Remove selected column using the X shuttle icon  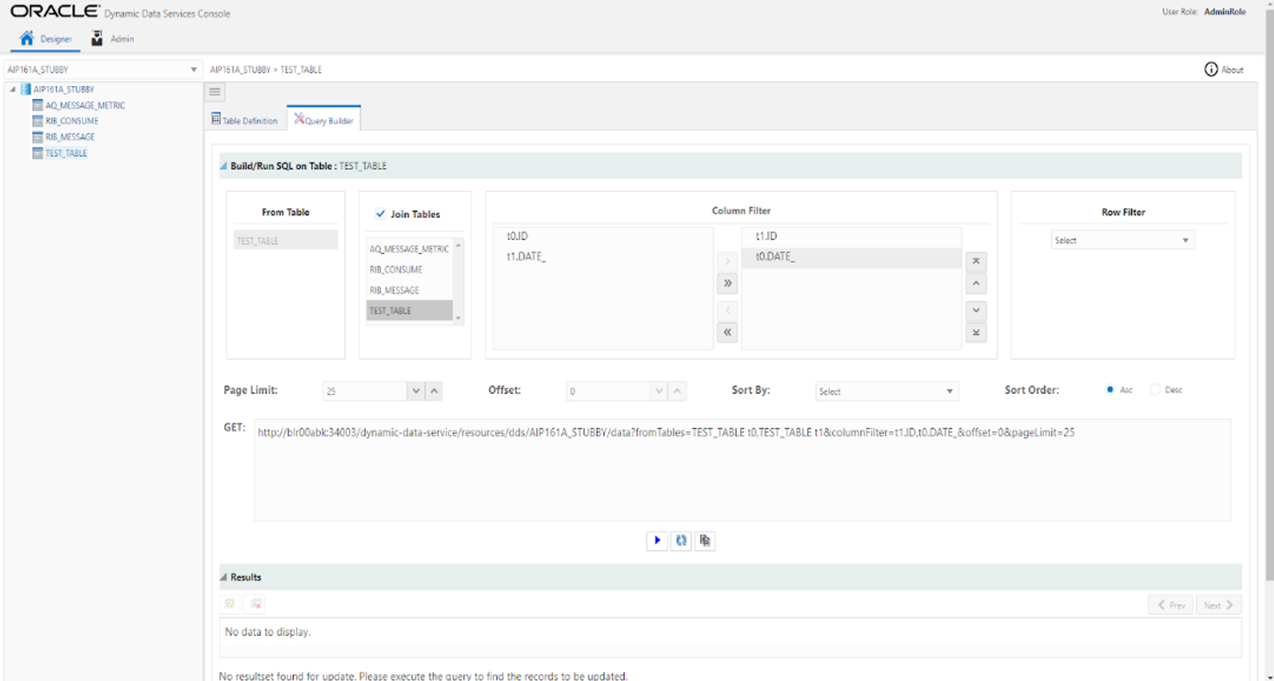[975, 260]
